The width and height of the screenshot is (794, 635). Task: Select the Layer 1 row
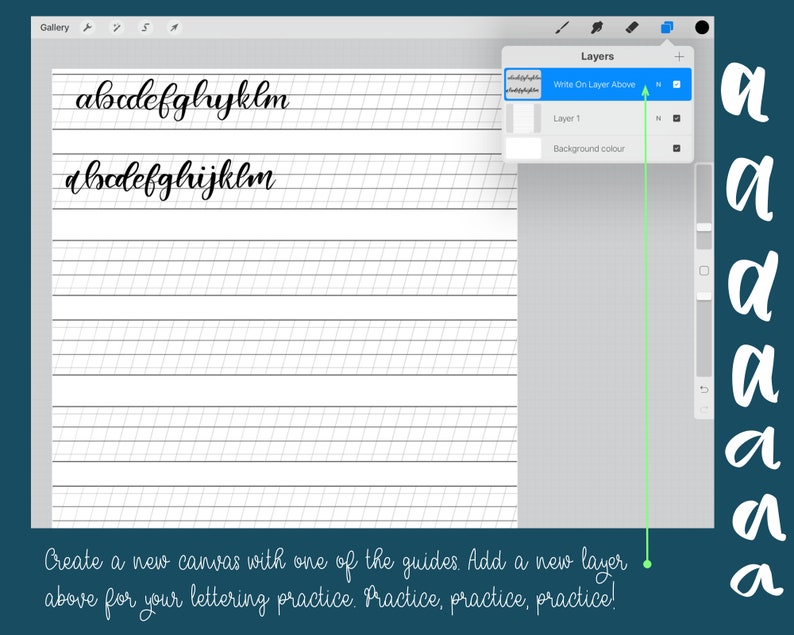pyautogui.click(x=598, y=118)
